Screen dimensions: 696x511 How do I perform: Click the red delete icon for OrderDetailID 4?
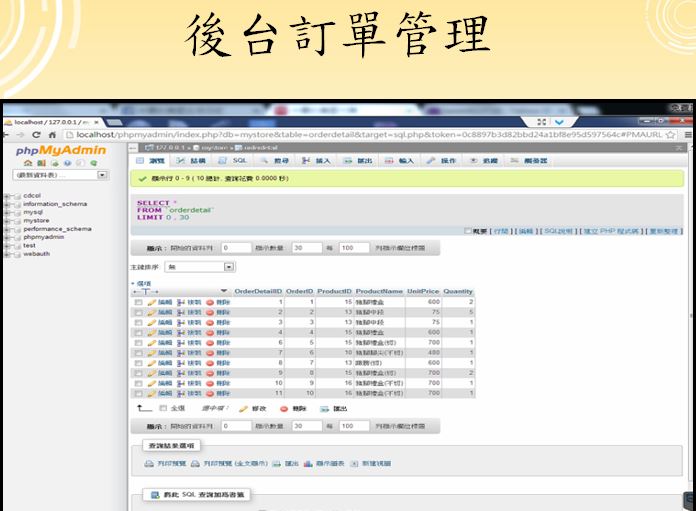[x=211, y=330]
